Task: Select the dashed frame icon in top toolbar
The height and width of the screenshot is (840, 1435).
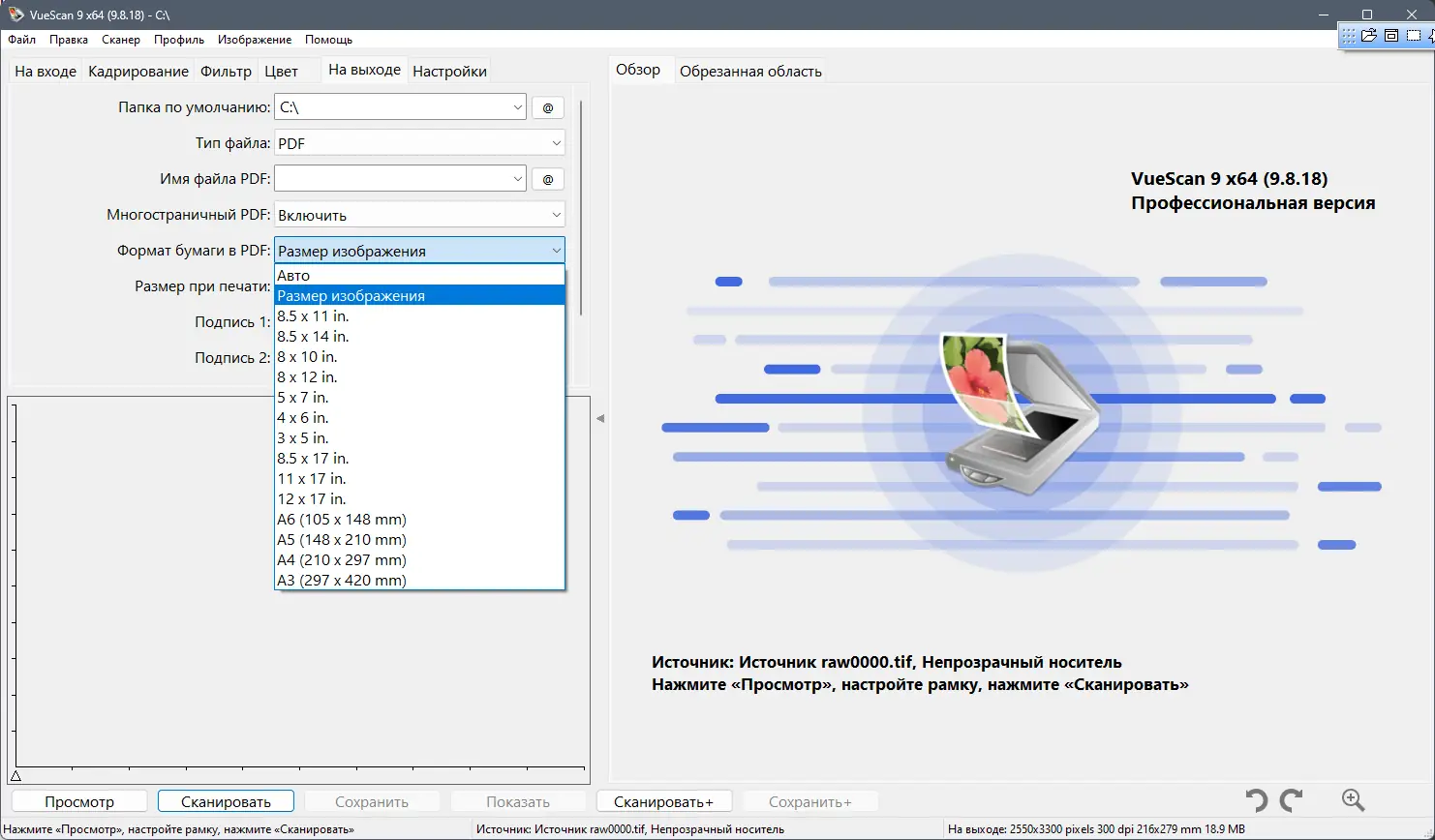Action: pyautogui.click(x=1413, y=36)
